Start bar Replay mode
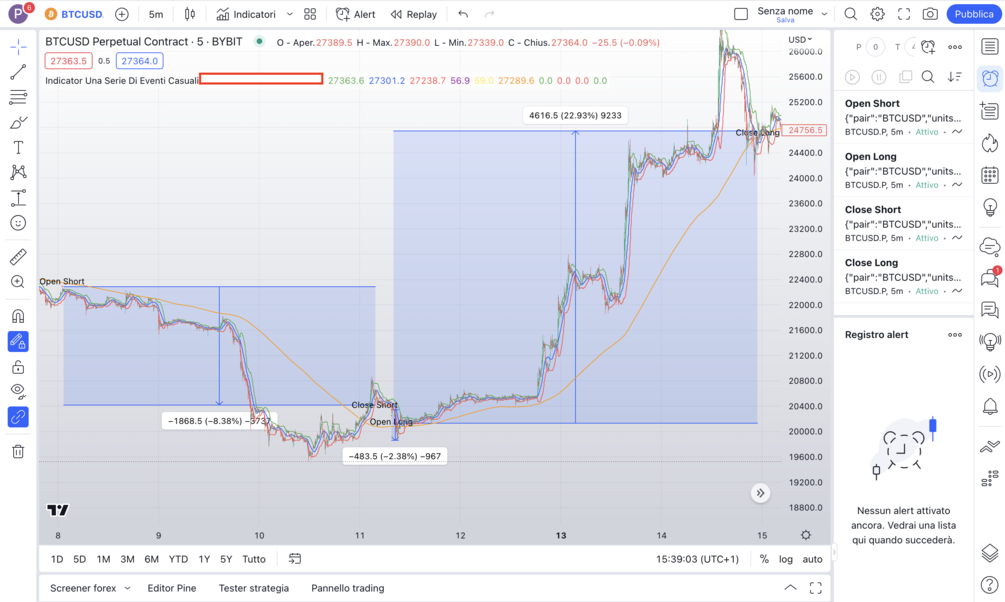1005x602 pixels. tap(413, 14)
